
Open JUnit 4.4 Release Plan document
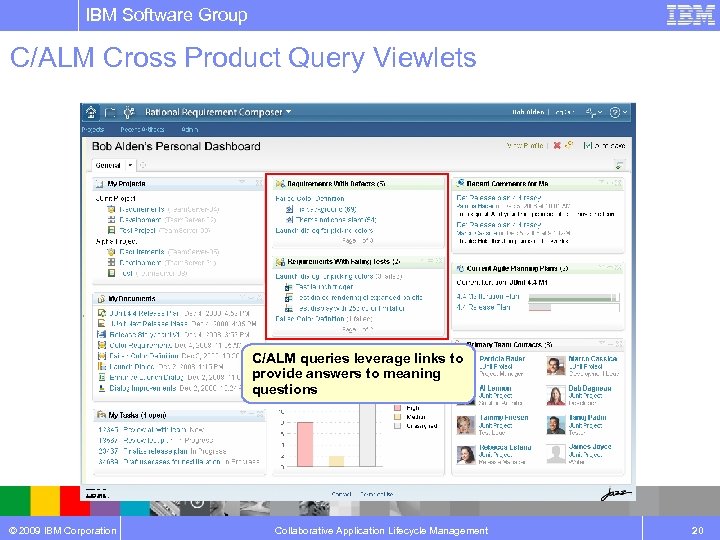pos(144,314)
